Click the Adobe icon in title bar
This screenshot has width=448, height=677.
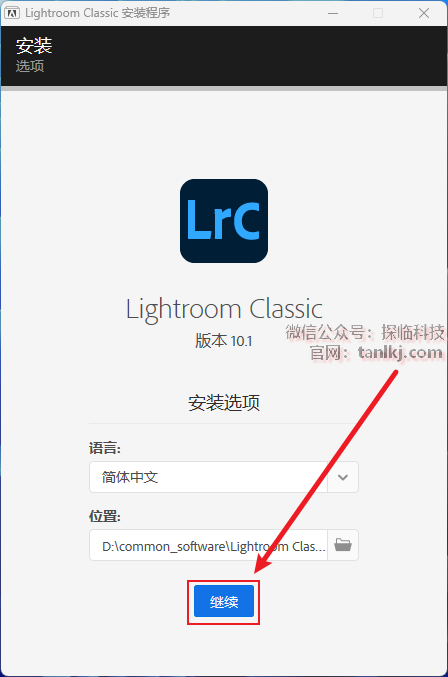tap(12, 13)
